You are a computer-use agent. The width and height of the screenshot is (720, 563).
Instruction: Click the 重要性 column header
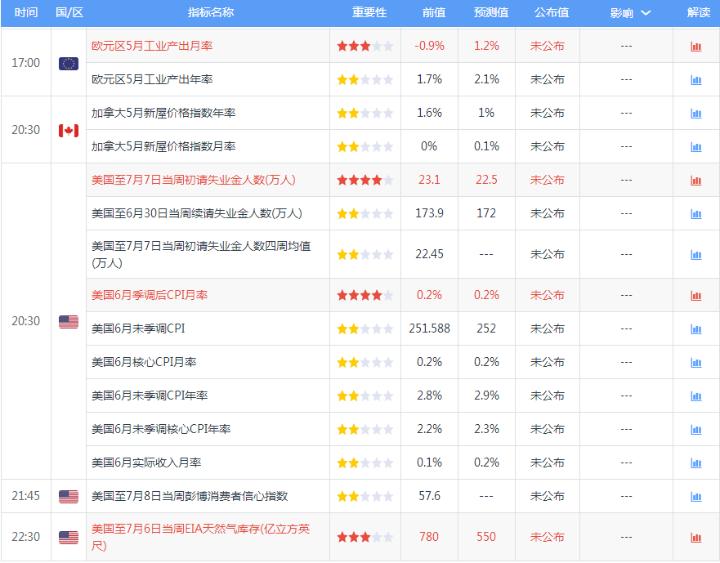369,12
